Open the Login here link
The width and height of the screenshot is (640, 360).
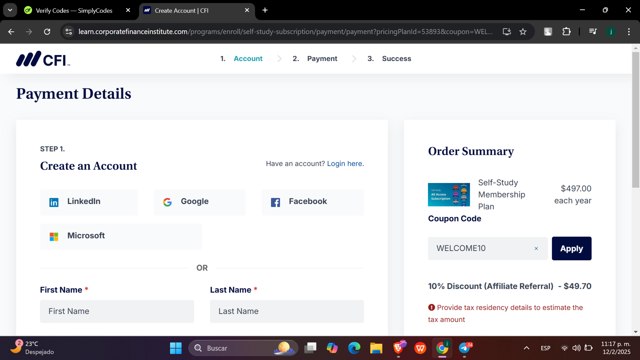coord(345,163)
